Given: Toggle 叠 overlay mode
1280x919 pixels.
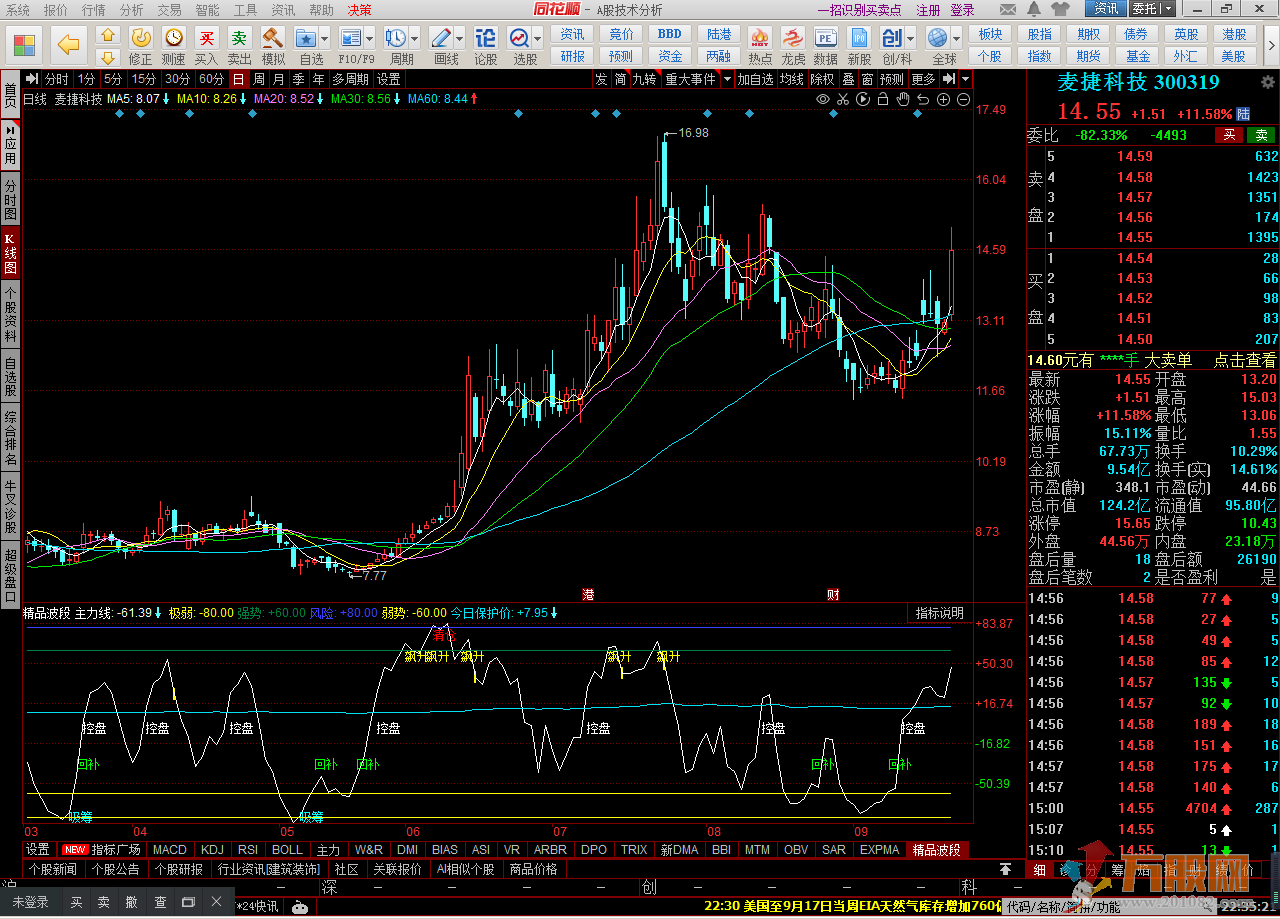Looking at the screenshot, I should [x=848, y=79].
